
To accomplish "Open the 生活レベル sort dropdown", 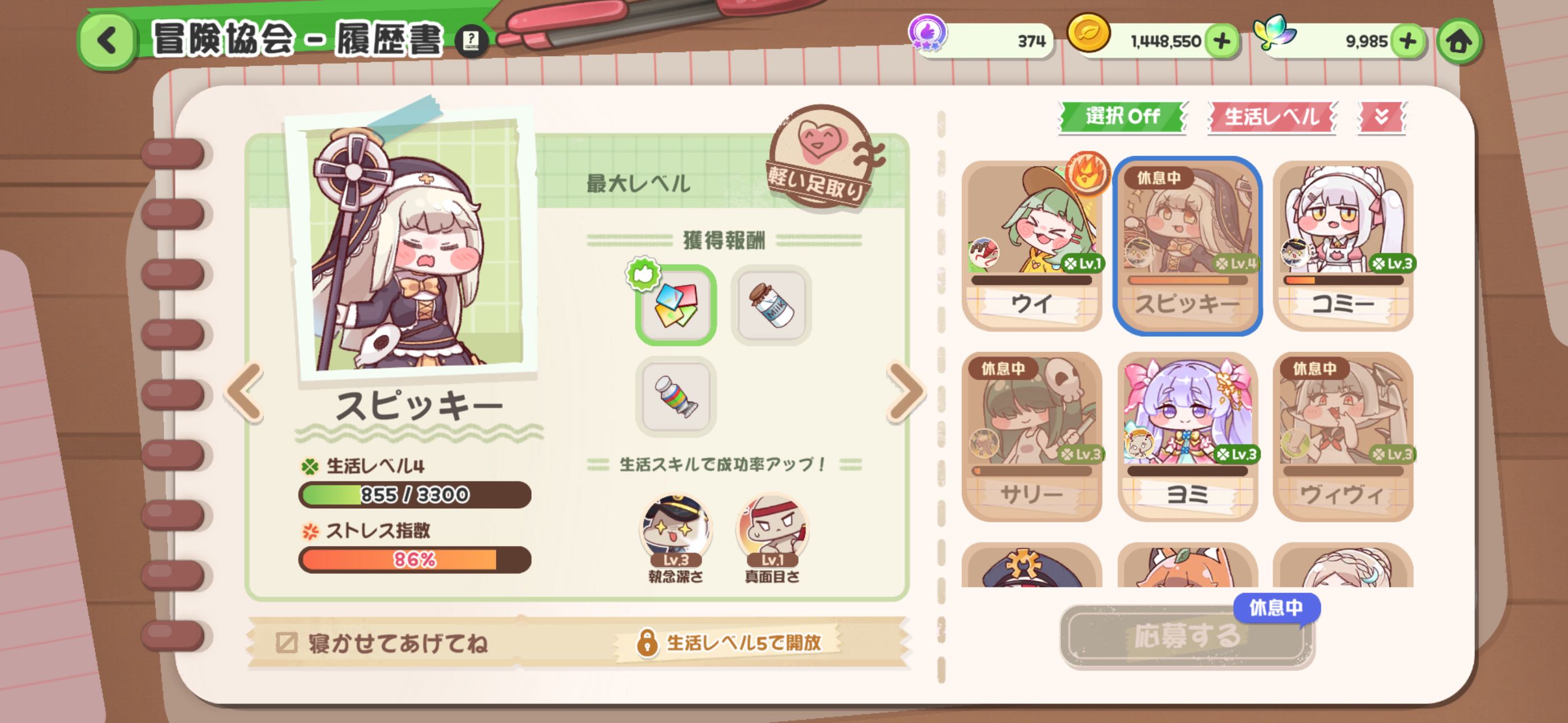I will point(1271,116).
